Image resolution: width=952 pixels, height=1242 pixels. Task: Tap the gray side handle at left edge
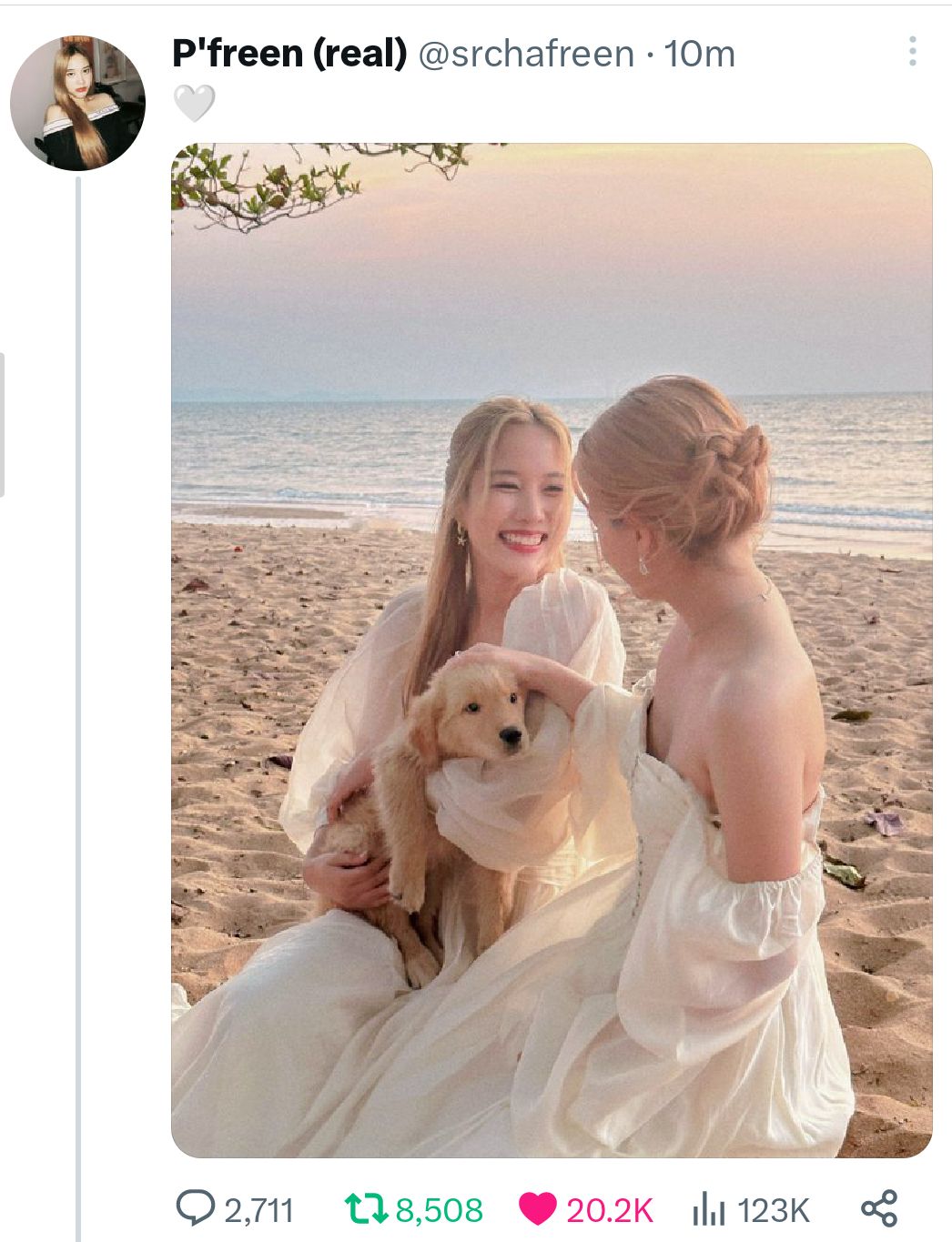point(3,425)
